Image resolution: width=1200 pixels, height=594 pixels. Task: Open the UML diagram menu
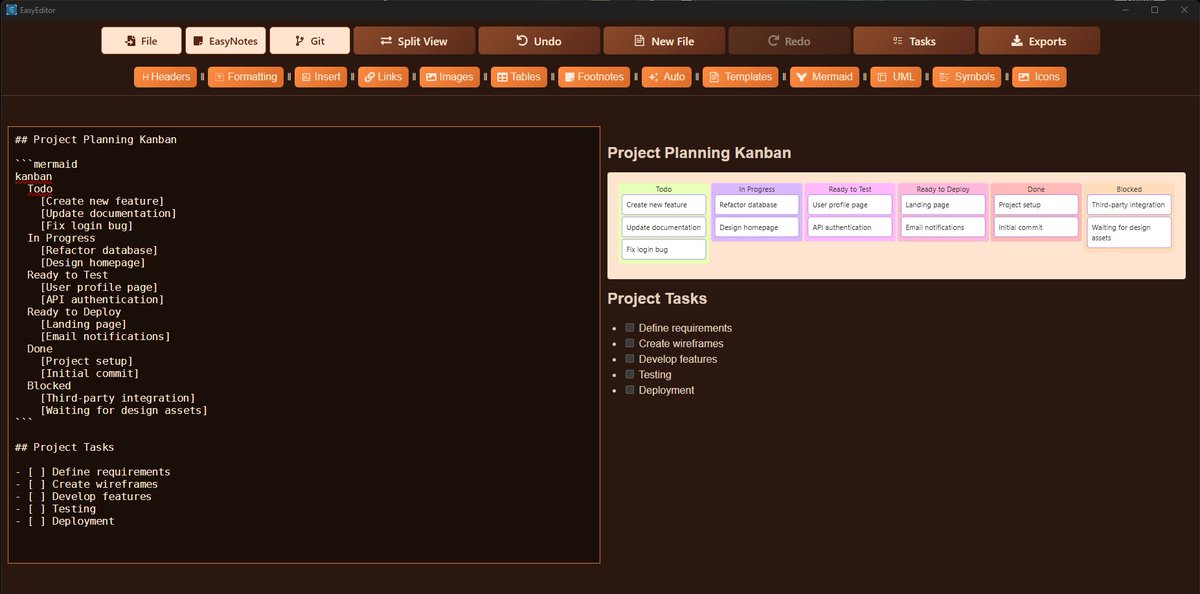[x=896, y=77]
